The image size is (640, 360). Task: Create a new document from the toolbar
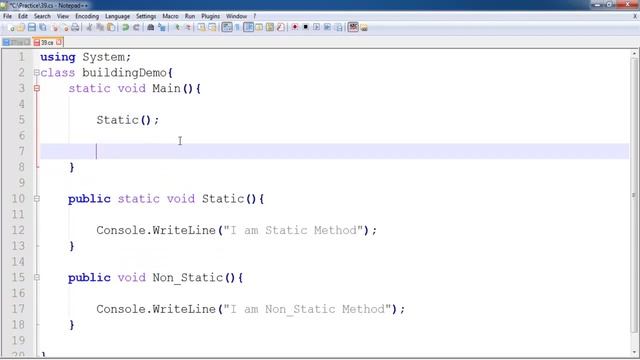(11, 27)
